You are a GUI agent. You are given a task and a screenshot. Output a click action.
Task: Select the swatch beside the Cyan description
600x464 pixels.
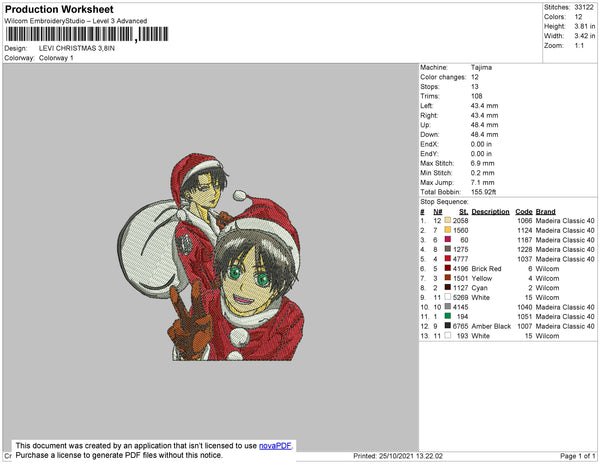click(448, 288)
